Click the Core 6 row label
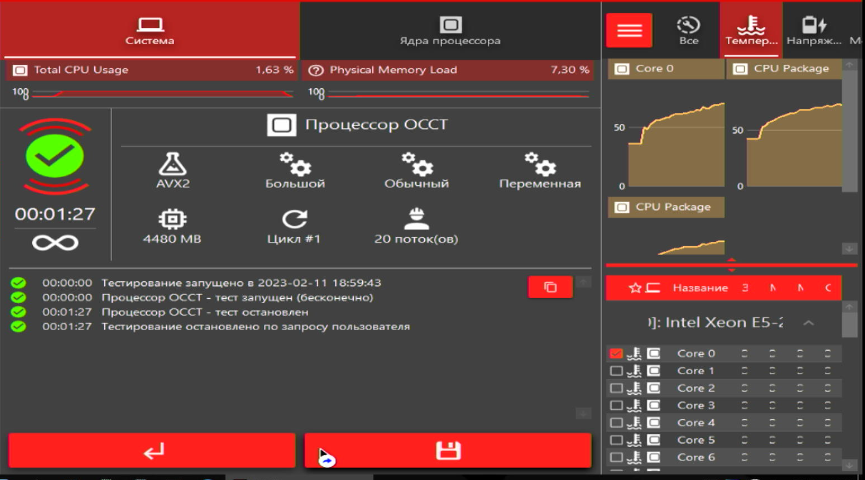Image resolution: width=865 pixels, height=480 pixels. tap(696, 457)
